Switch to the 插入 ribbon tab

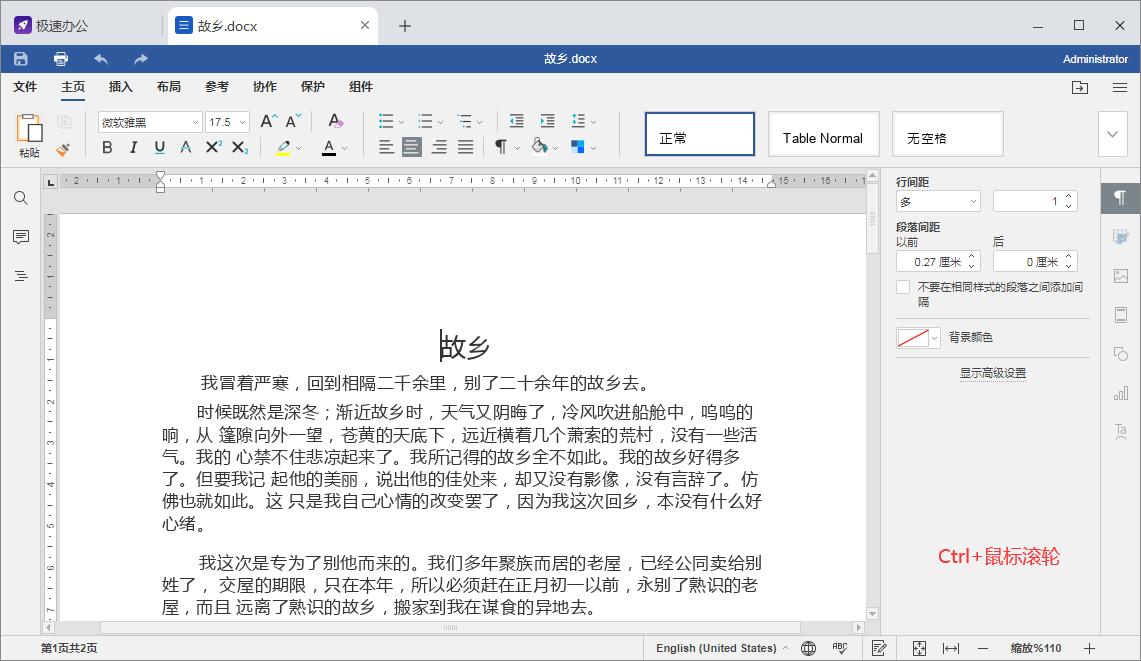tap(120, 87)
